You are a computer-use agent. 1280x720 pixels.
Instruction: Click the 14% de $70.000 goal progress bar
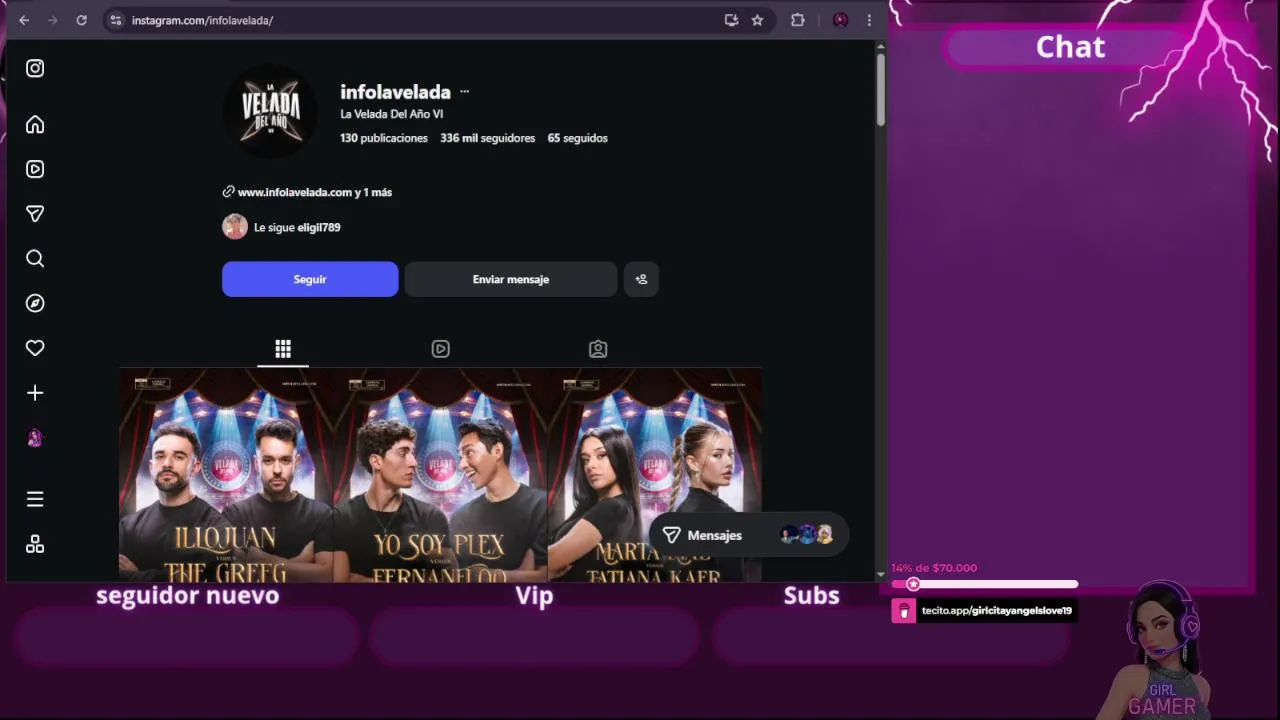pyautogui.click(x=985, y=584)
